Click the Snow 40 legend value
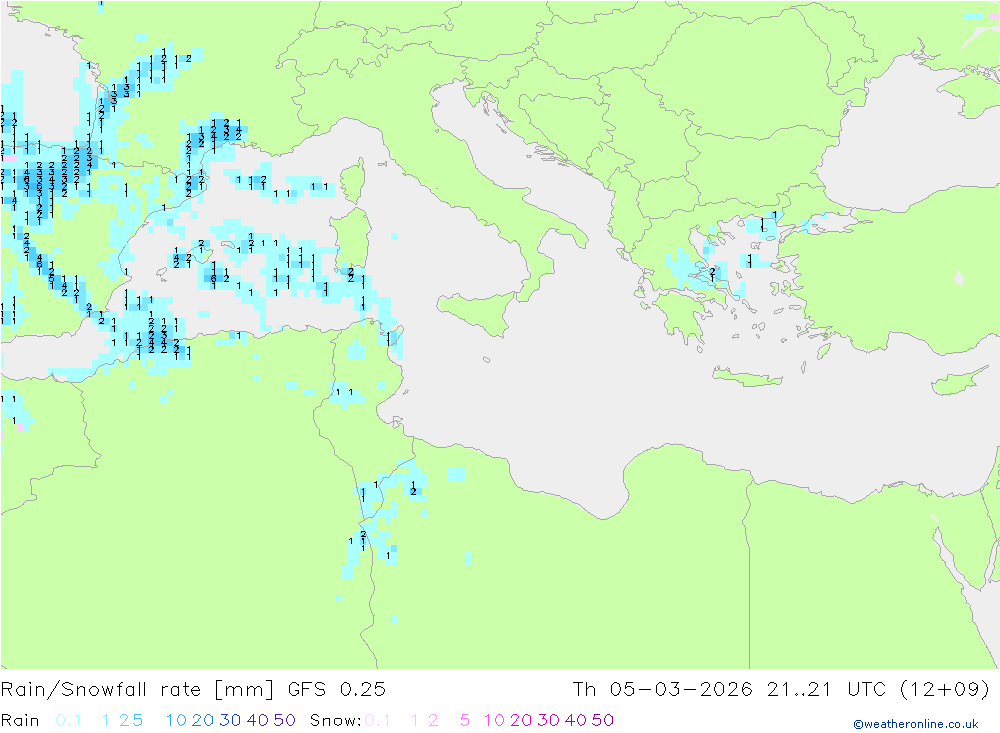This screenshot has height=733, width=1000. point(576,720)
